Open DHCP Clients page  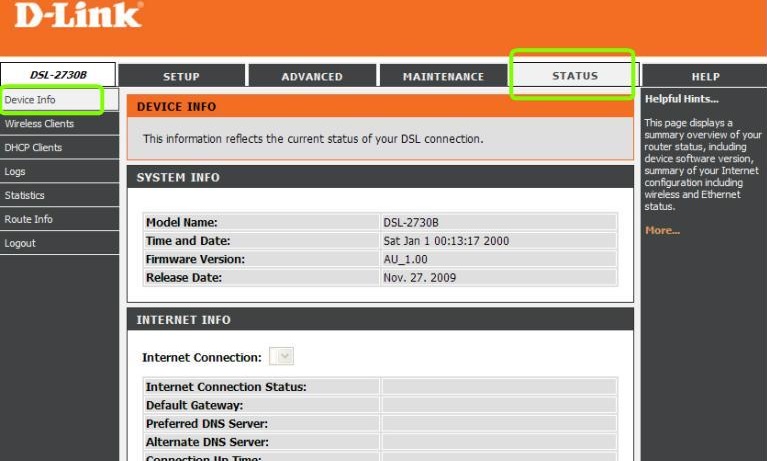coord(59,147)
